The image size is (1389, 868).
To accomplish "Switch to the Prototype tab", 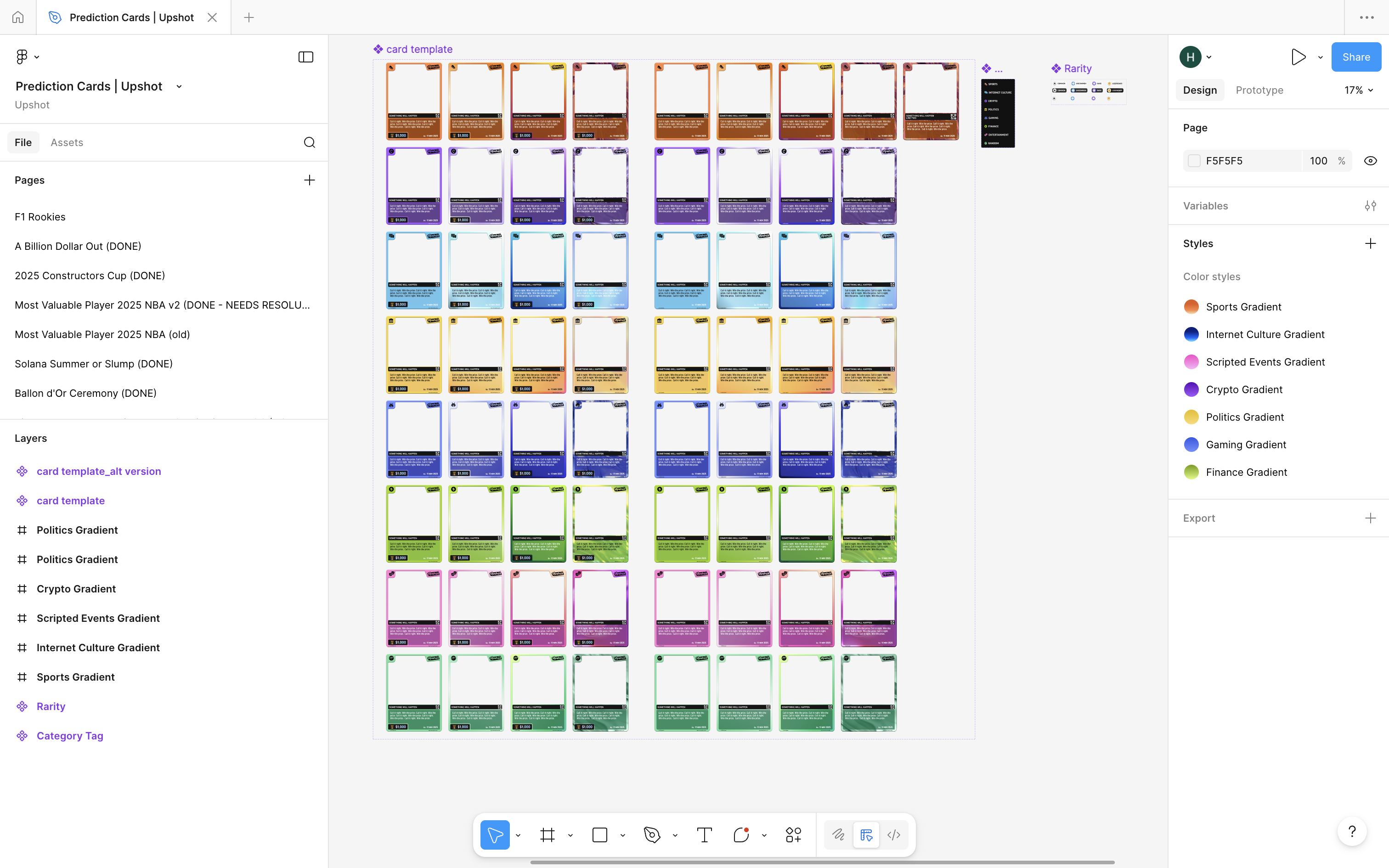I will (x=1259, y=90).
